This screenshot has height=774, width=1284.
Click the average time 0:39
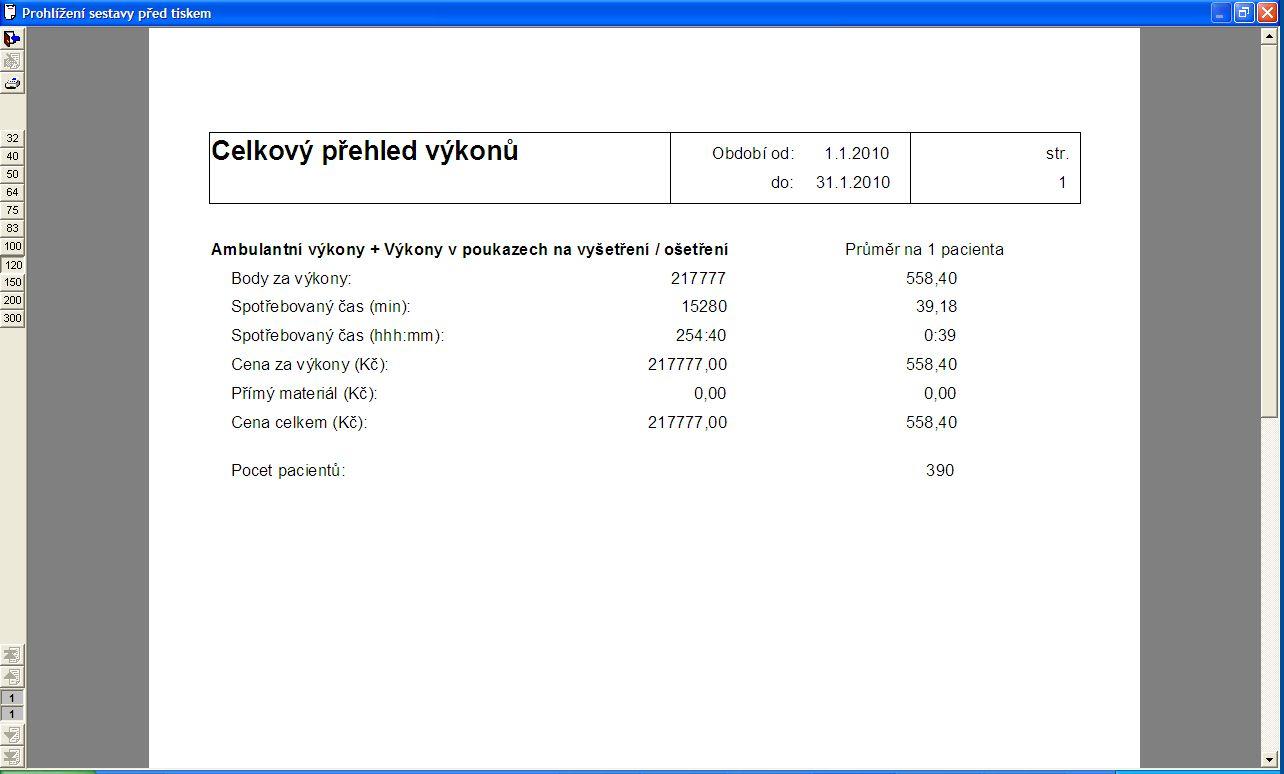[x=940, y=335]
